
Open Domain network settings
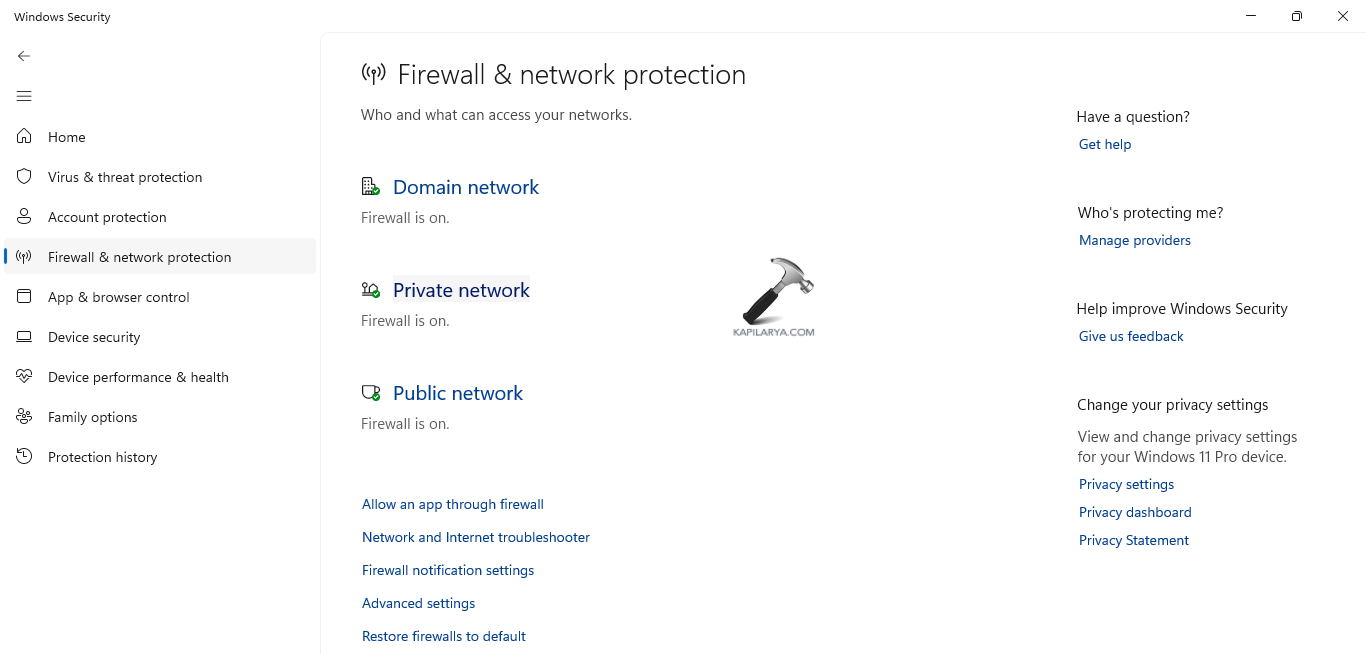click(465, 187)
